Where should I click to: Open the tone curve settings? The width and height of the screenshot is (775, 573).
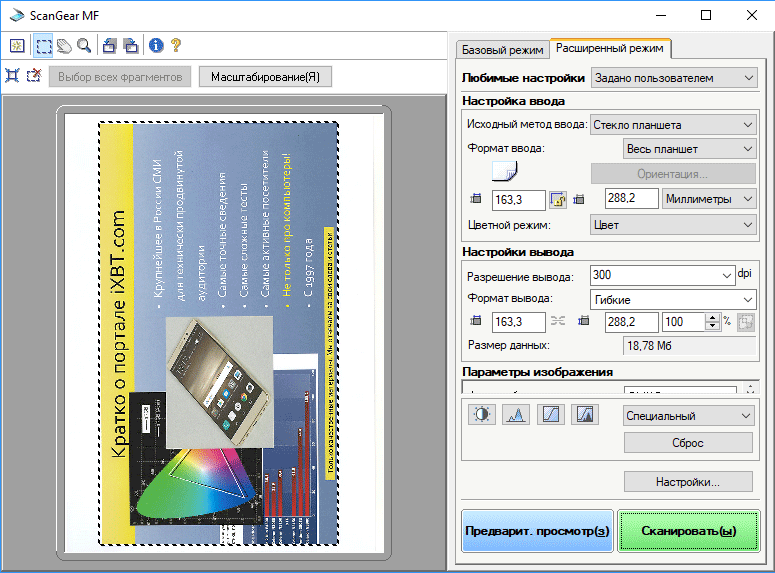click(550, 415)
